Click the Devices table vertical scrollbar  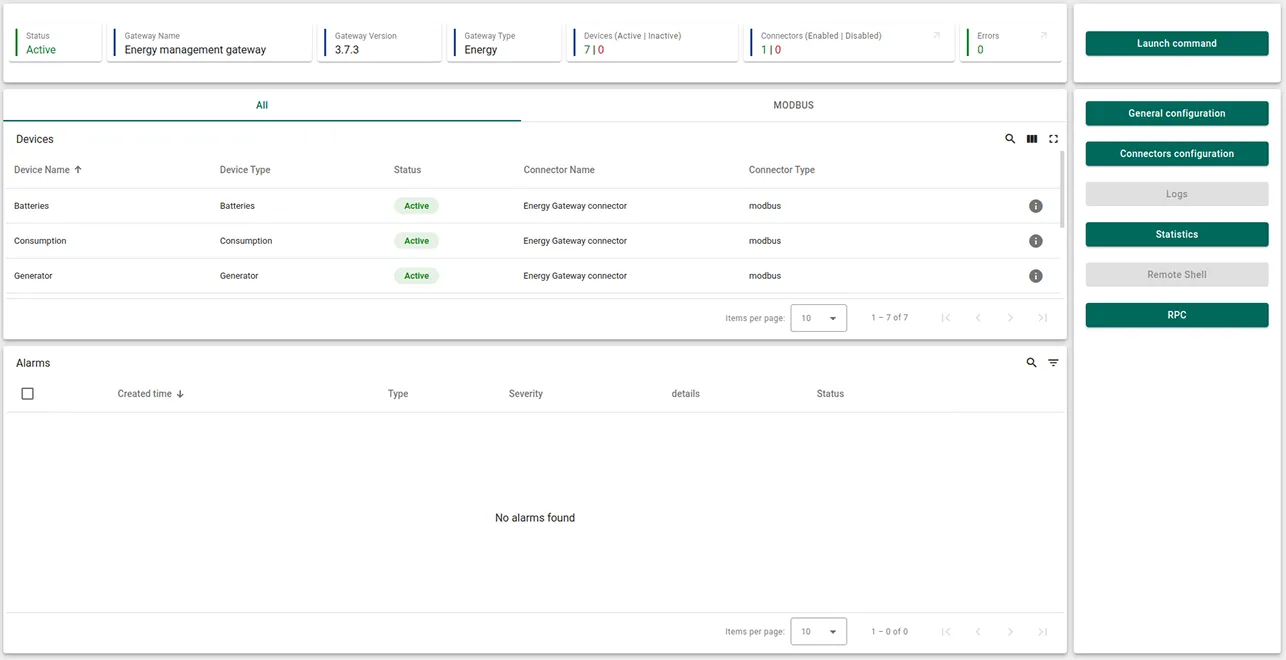[1061, 190]
